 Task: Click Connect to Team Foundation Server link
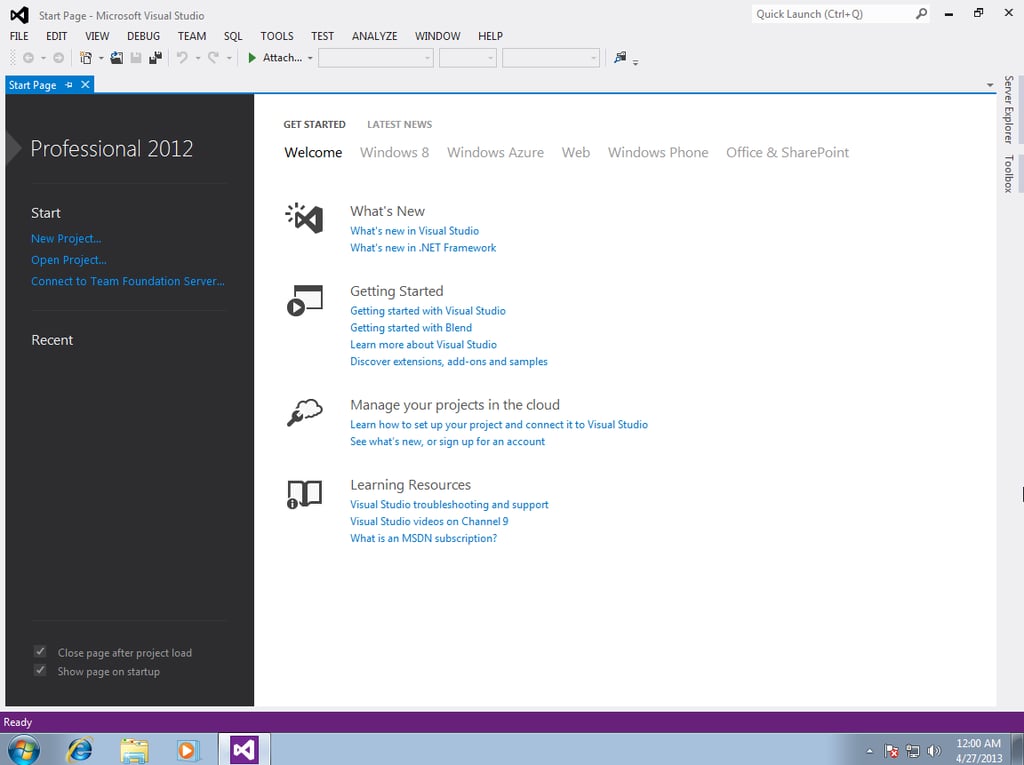(128, 281)
